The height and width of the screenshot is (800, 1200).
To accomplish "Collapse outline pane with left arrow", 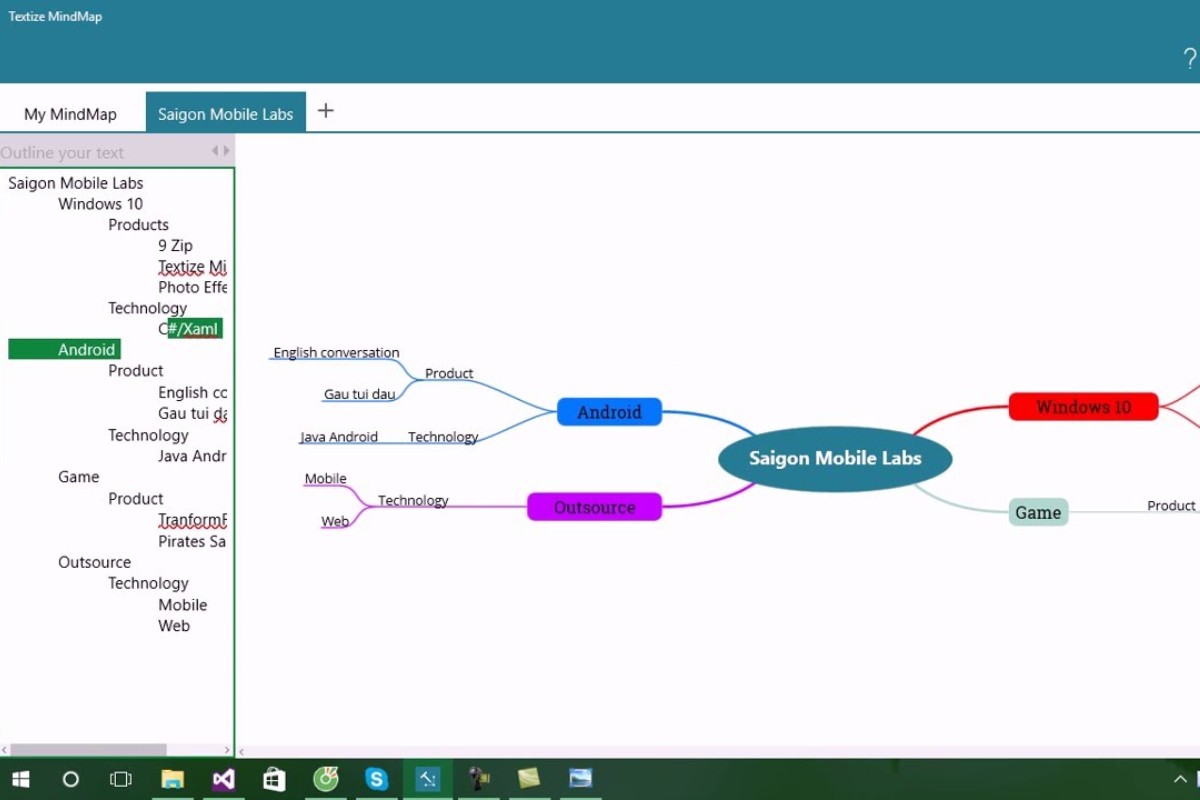I will [214, 151].
